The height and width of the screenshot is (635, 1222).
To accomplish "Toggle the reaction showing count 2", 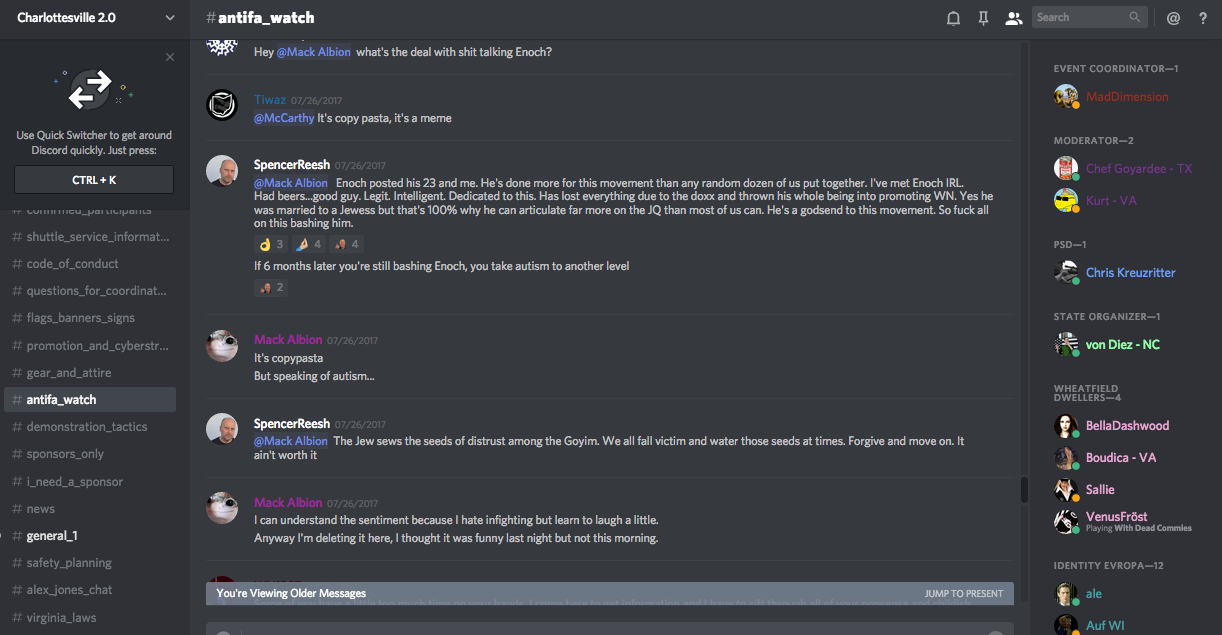I will coord(271,288).
